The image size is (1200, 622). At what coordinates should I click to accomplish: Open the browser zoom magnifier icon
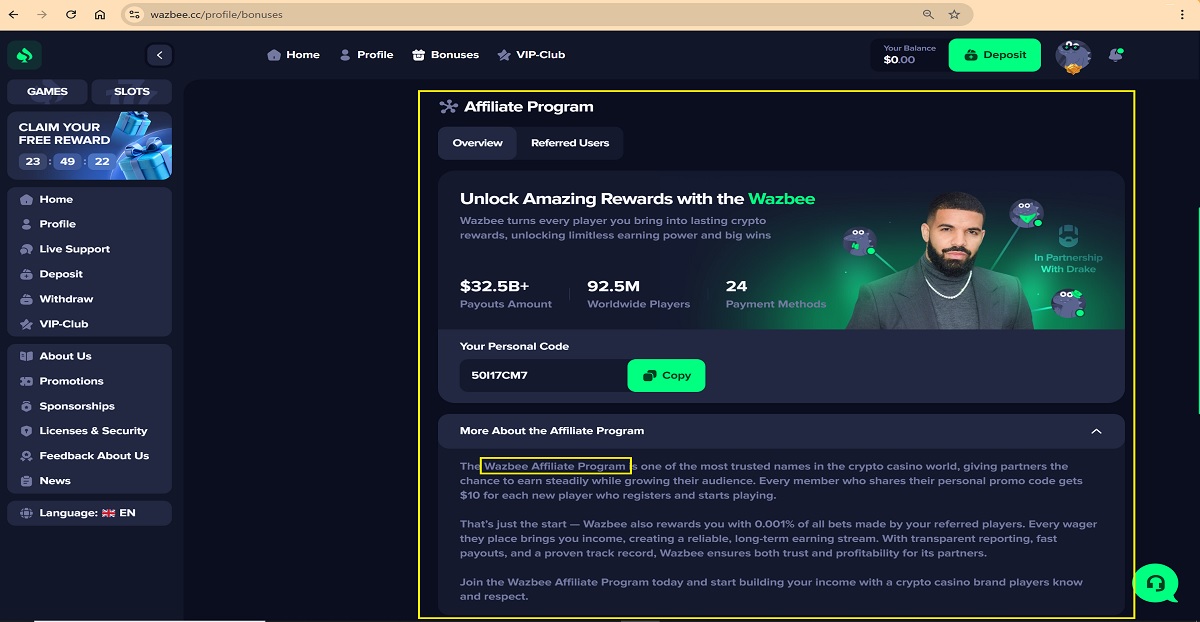928,15
